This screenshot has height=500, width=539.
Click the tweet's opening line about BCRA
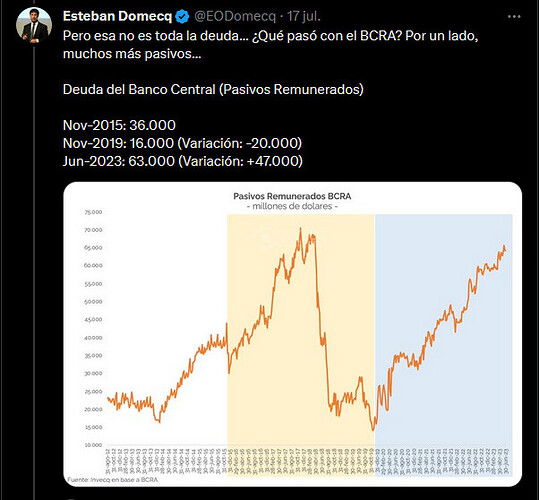(x=271, y=45)
